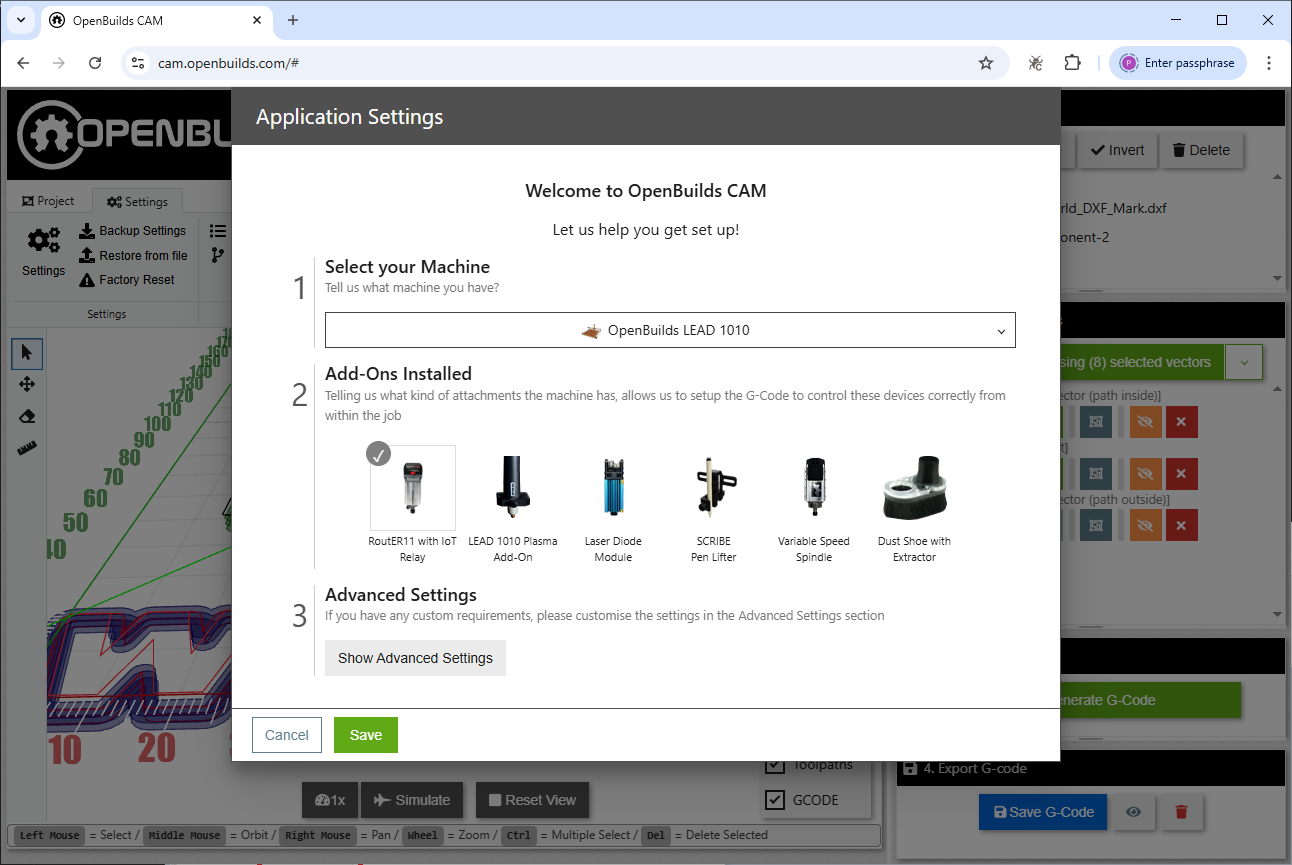Toggle the GCODE visibility checkbox
This screenshot has height=865, width=1292.
[775, 800]
